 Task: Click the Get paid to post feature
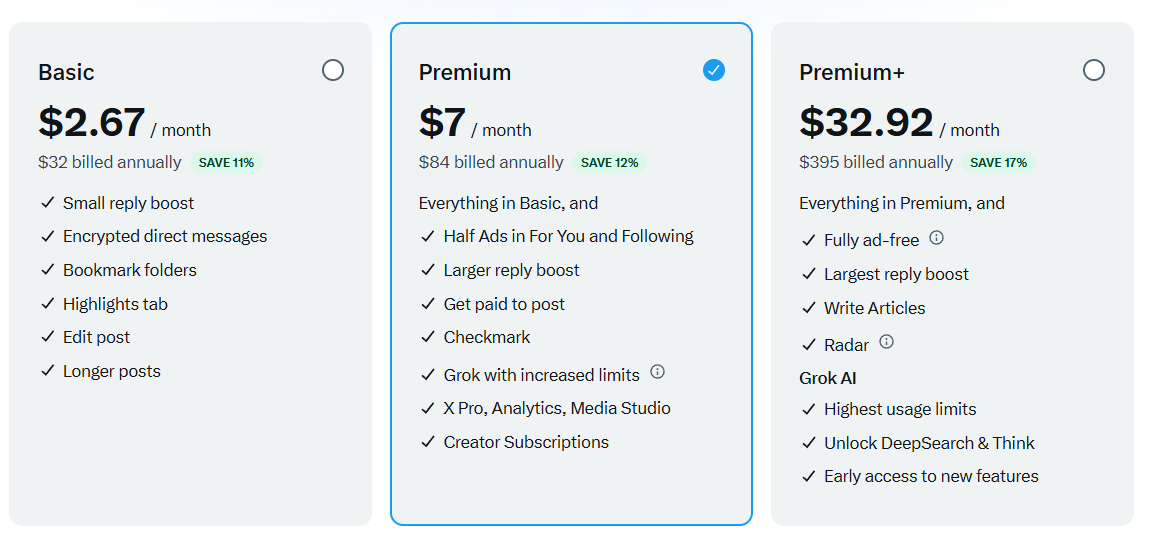[x=504, y=304]
